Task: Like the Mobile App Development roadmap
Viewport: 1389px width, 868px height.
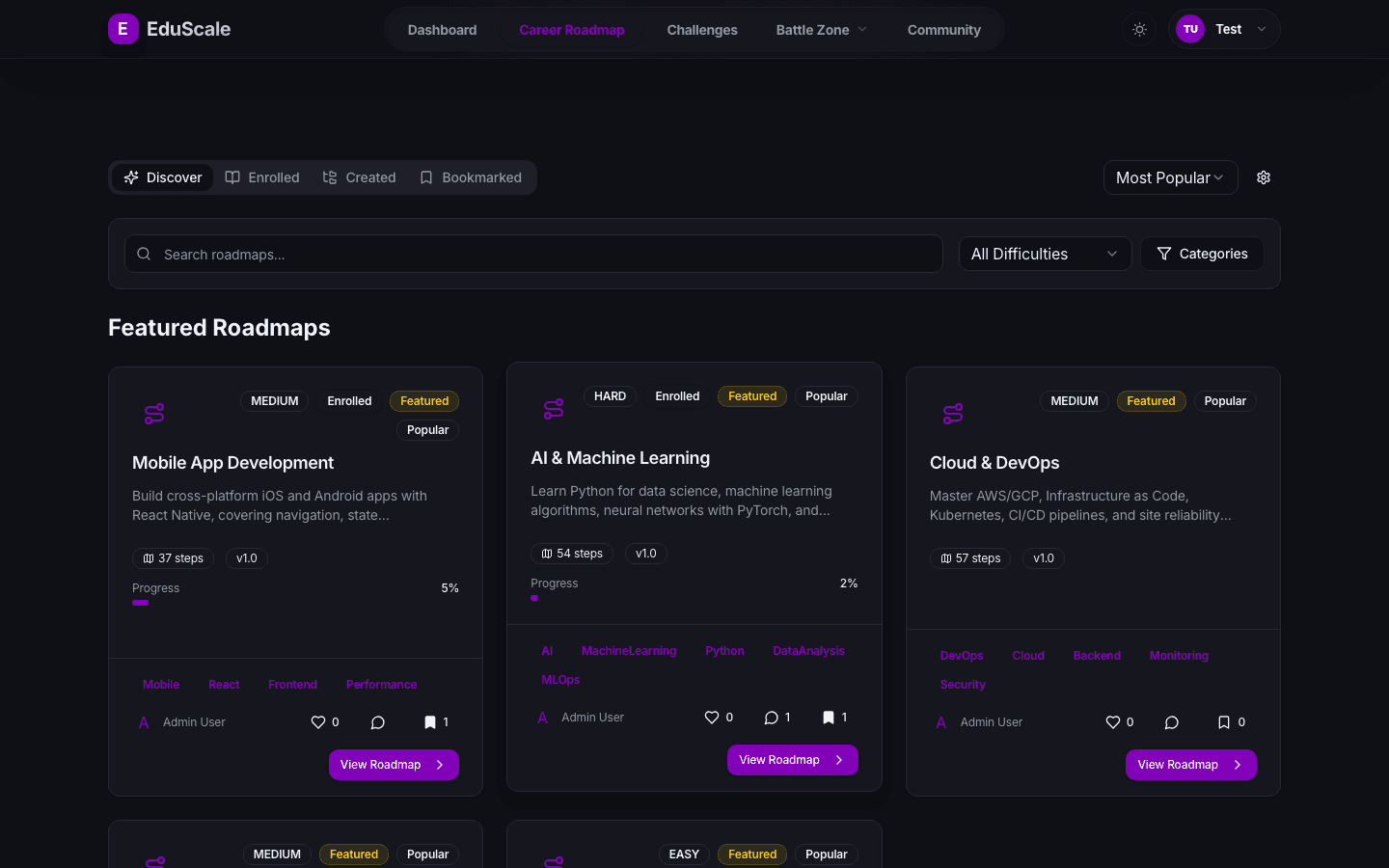Action: (x=318, y=721)
